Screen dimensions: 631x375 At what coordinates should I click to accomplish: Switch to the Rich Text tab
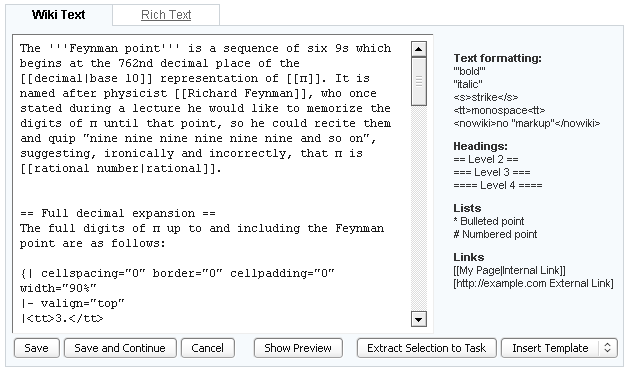click(166, 15)
